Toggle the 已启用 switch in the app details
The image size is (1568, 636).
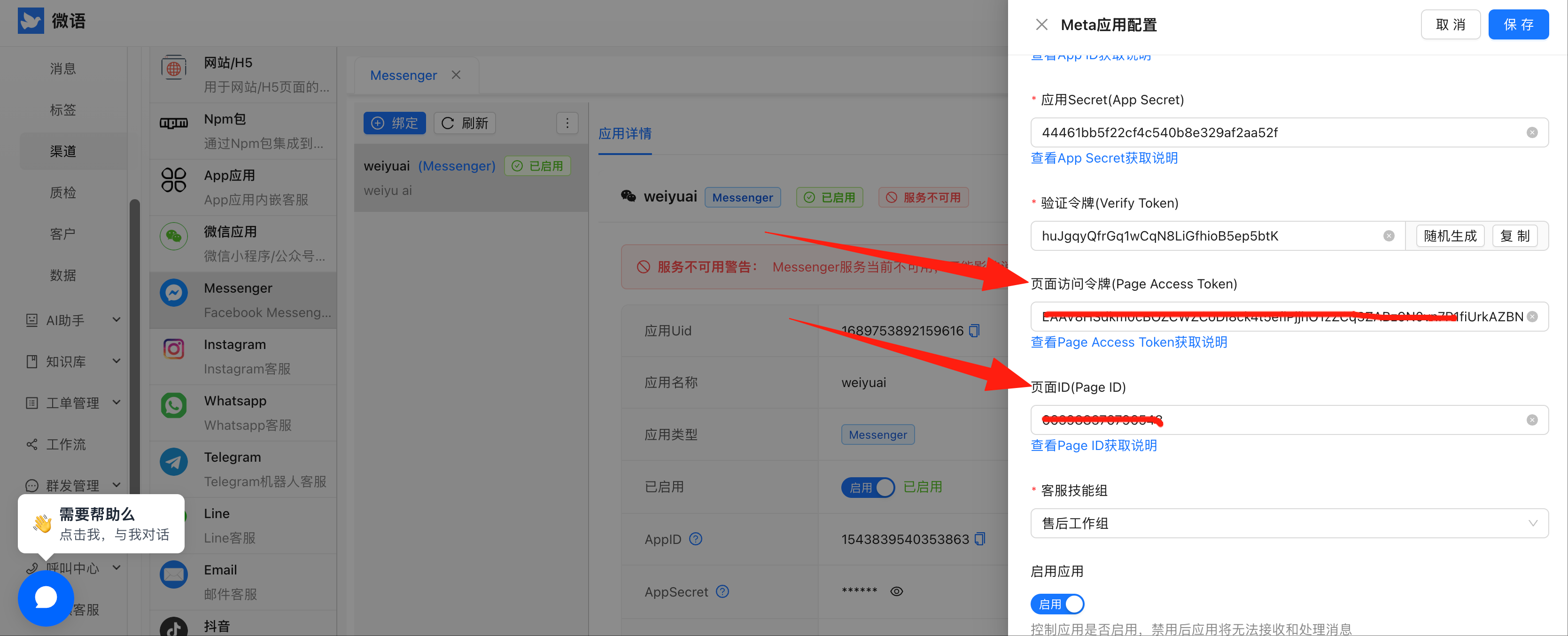point(868,487)
